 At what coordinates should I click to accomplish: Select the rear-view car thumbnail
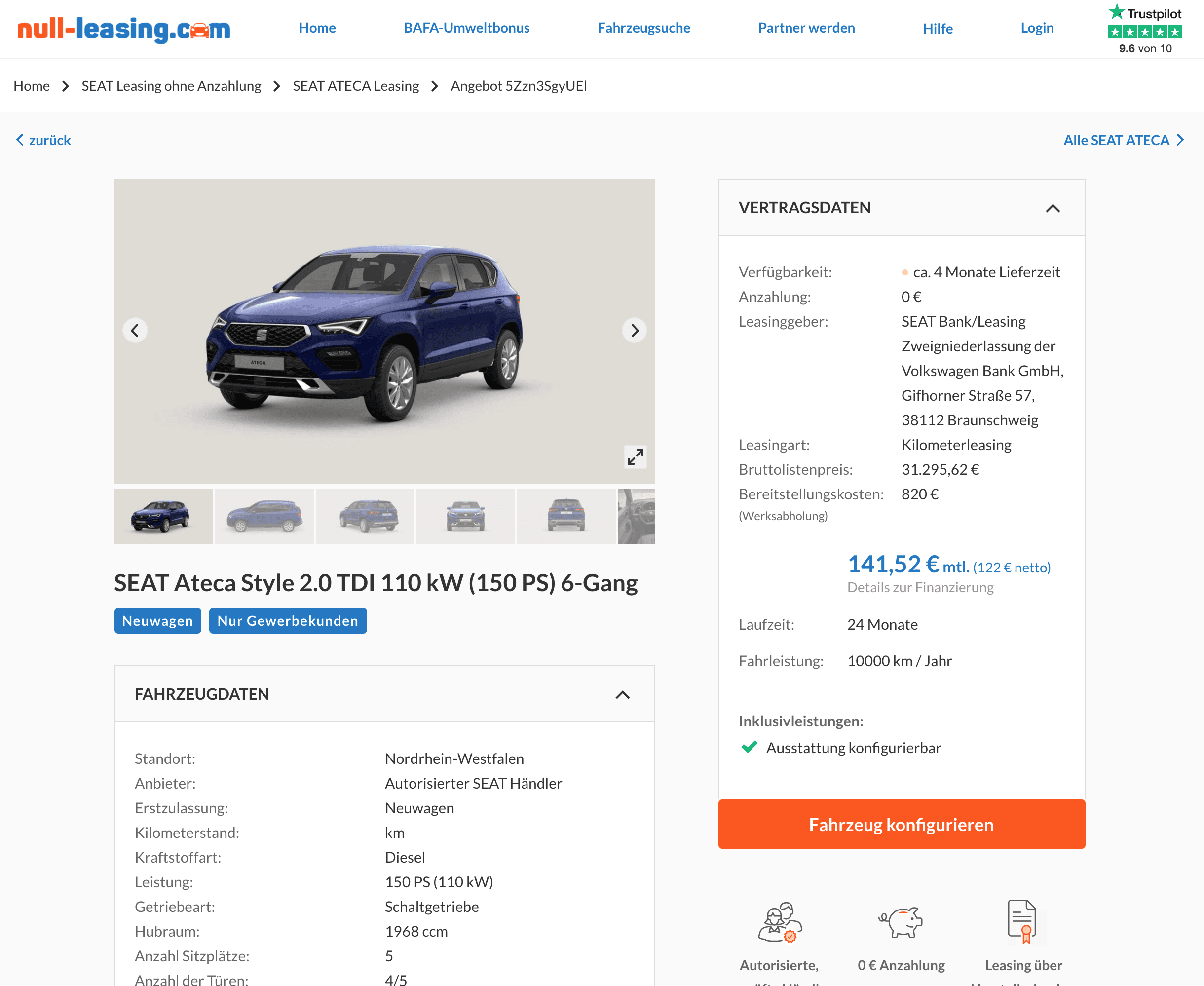point(566,516)
